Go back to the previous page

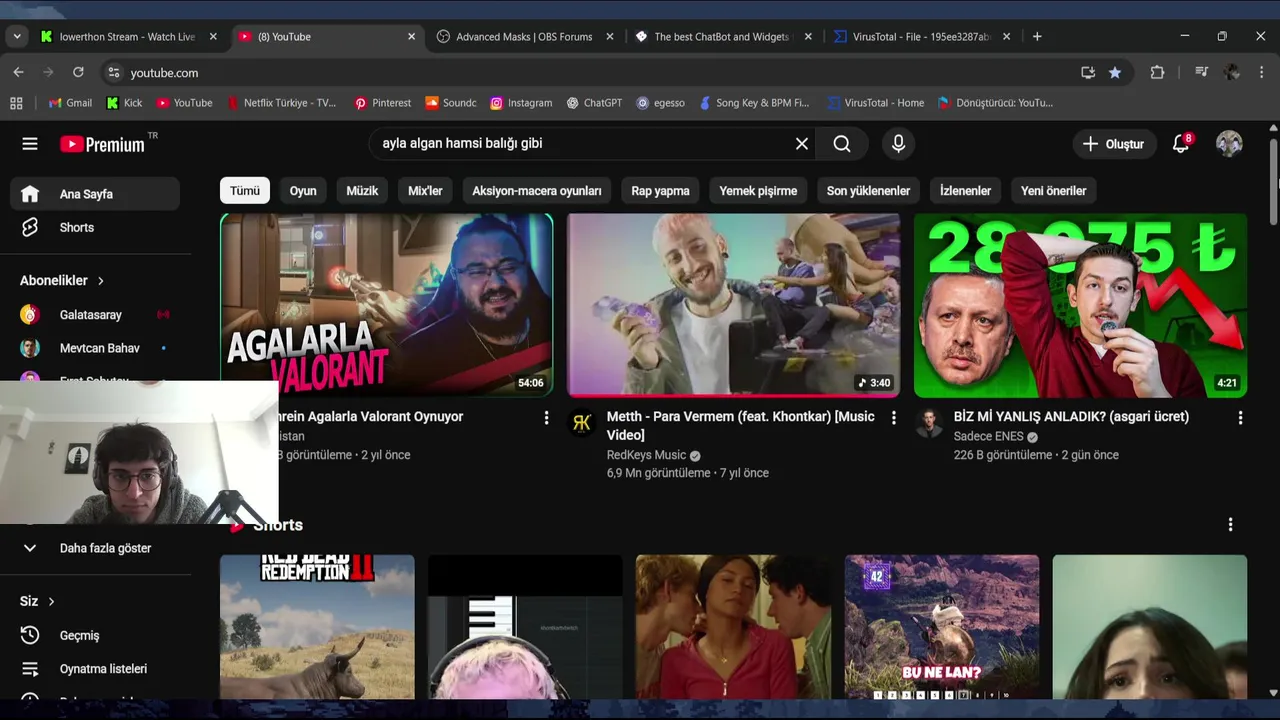click(18, 73)
